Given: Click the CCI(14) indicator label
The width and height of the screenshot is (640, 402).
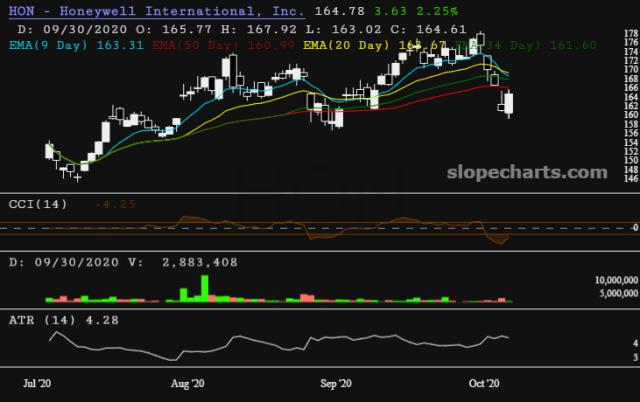Looking at the screenshot, I should click(38, 204).
